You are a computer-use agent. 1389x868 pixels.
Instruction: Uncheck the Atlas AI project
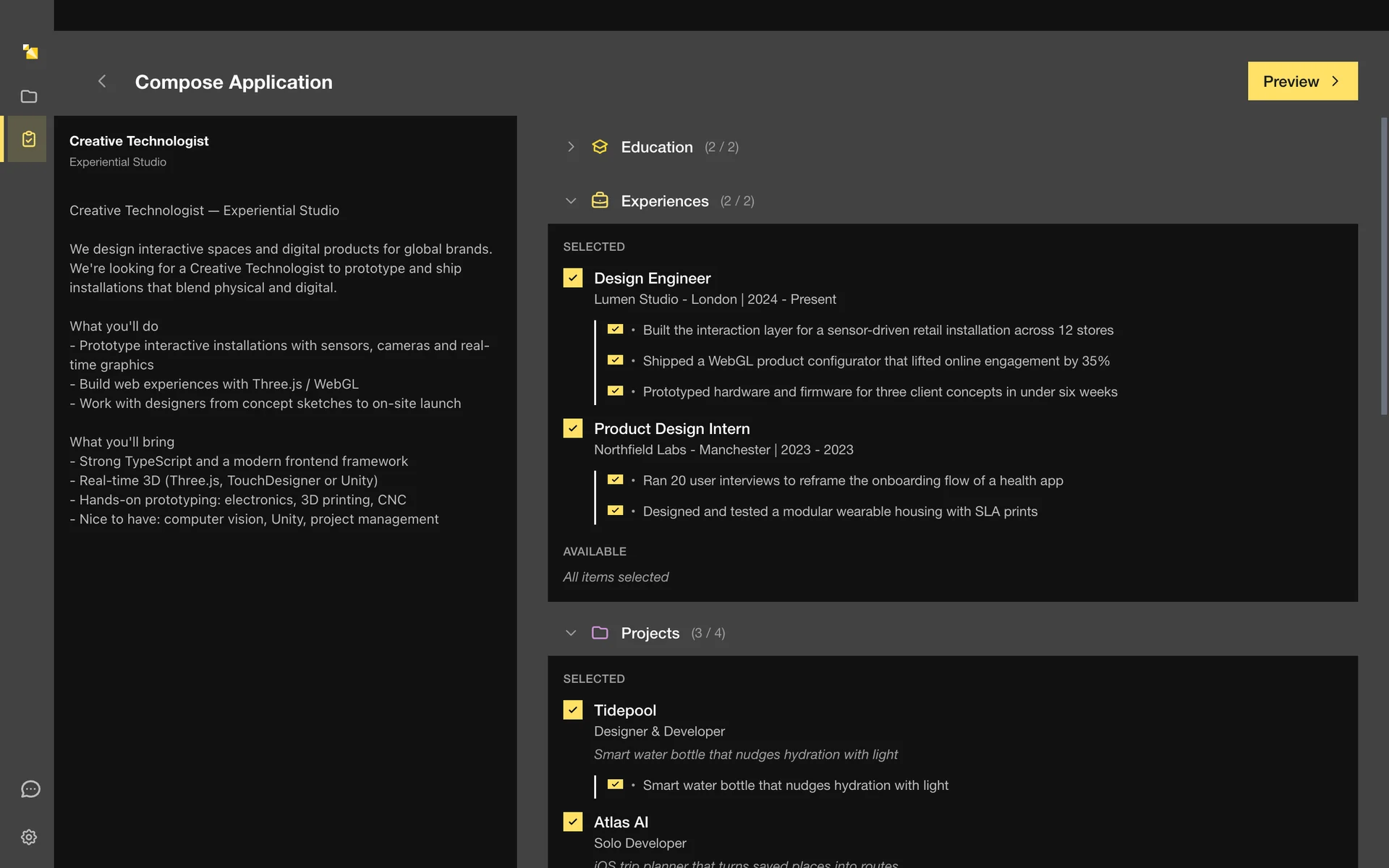[572, 822]
